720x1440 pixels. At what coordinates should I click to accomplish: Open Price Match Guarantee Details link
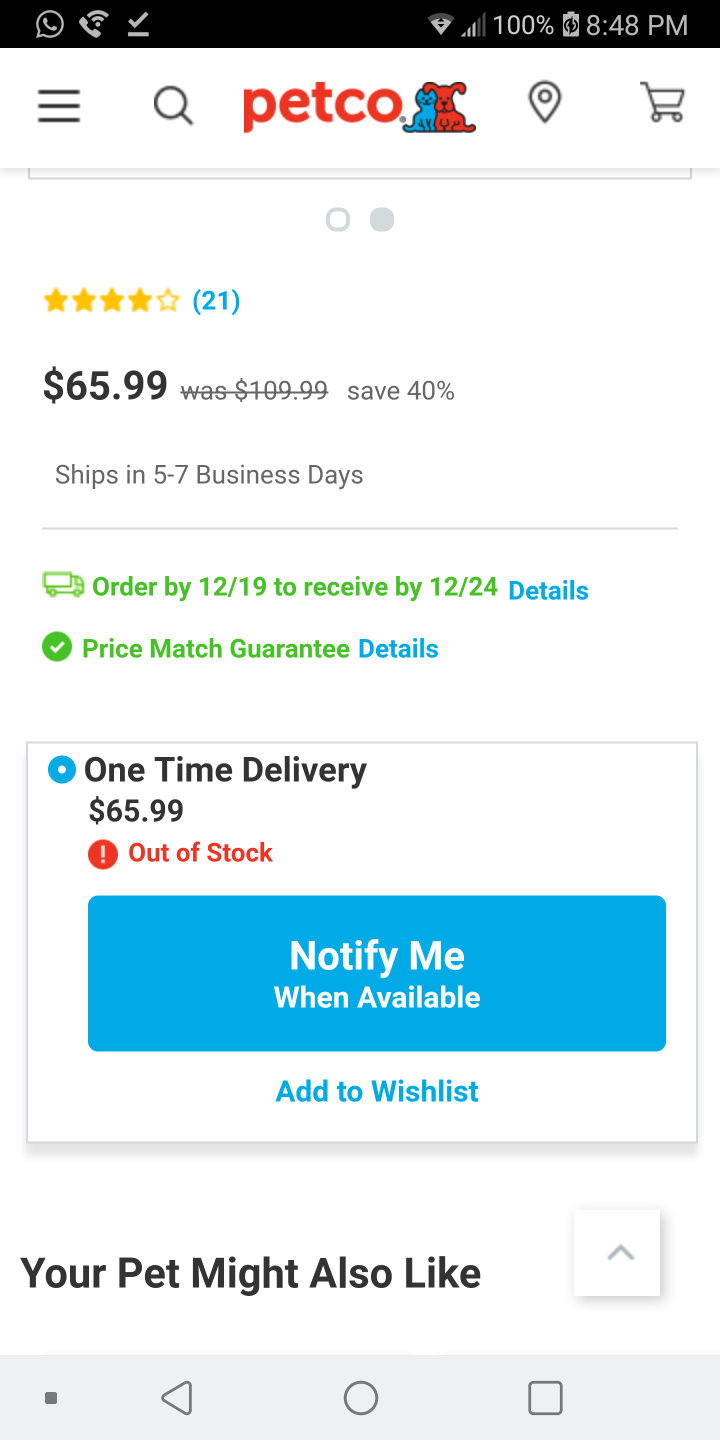click(398, 649)
